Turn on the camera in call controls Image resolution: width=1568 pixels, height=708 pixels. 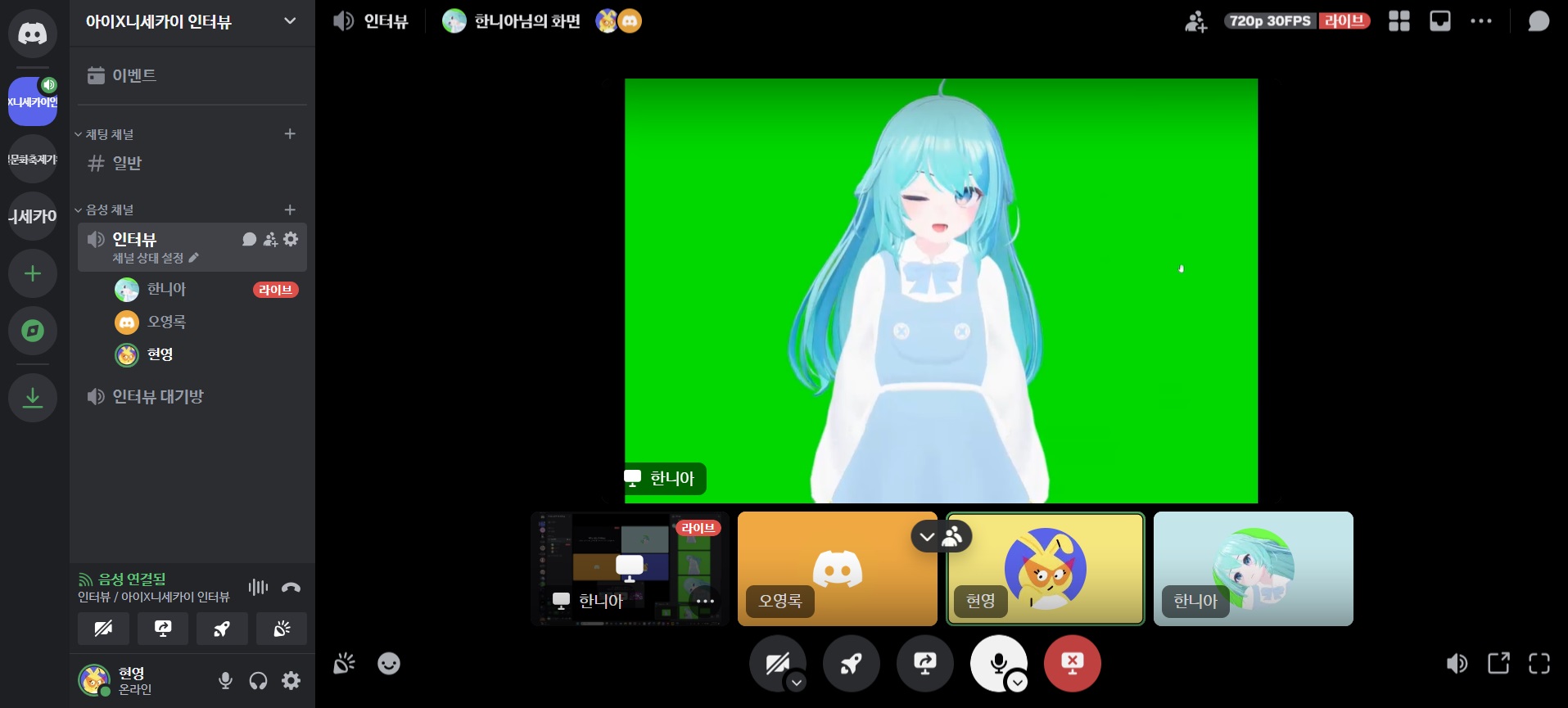tap(775, 661)
